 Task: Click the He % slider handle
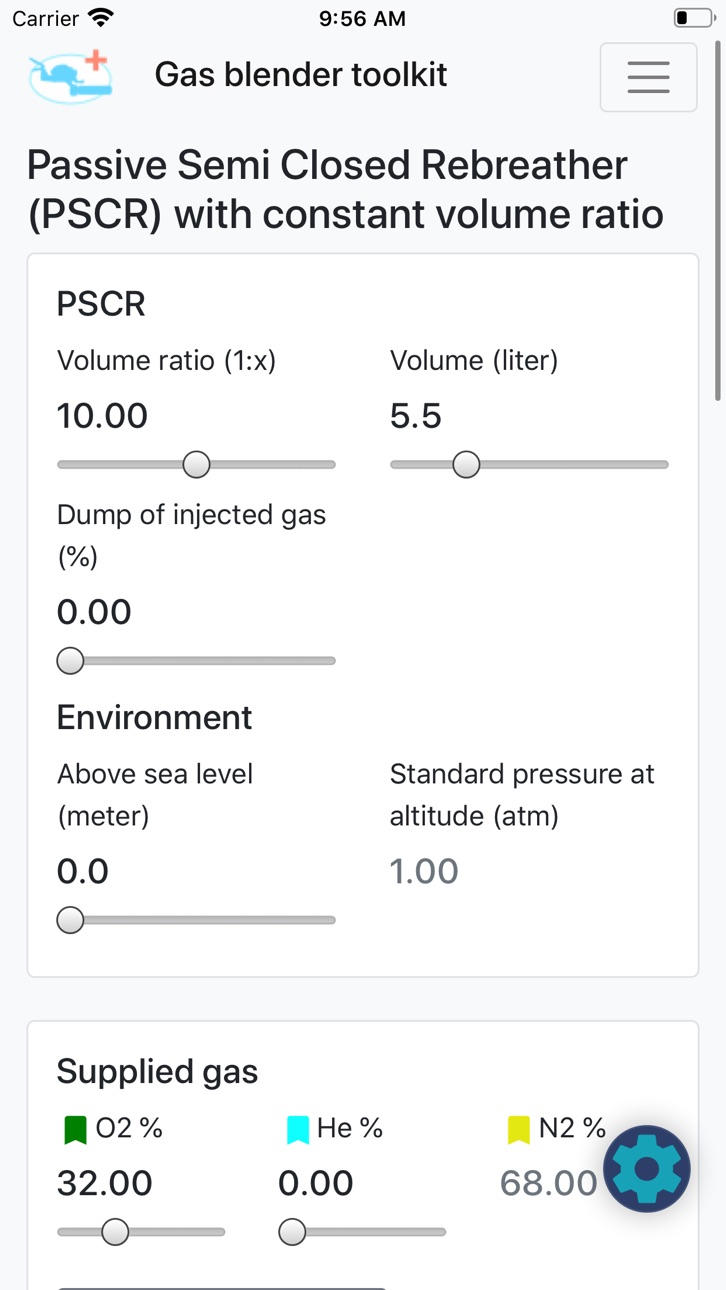[292, 1232]
